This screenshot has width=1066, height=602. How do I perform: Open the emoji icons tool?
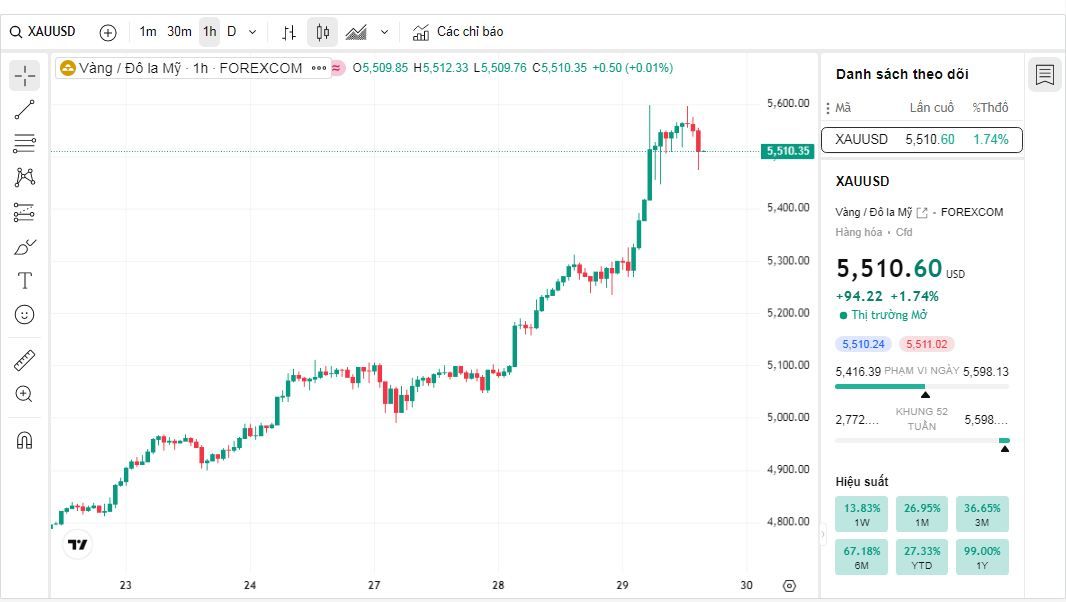[x=24, y=314]
